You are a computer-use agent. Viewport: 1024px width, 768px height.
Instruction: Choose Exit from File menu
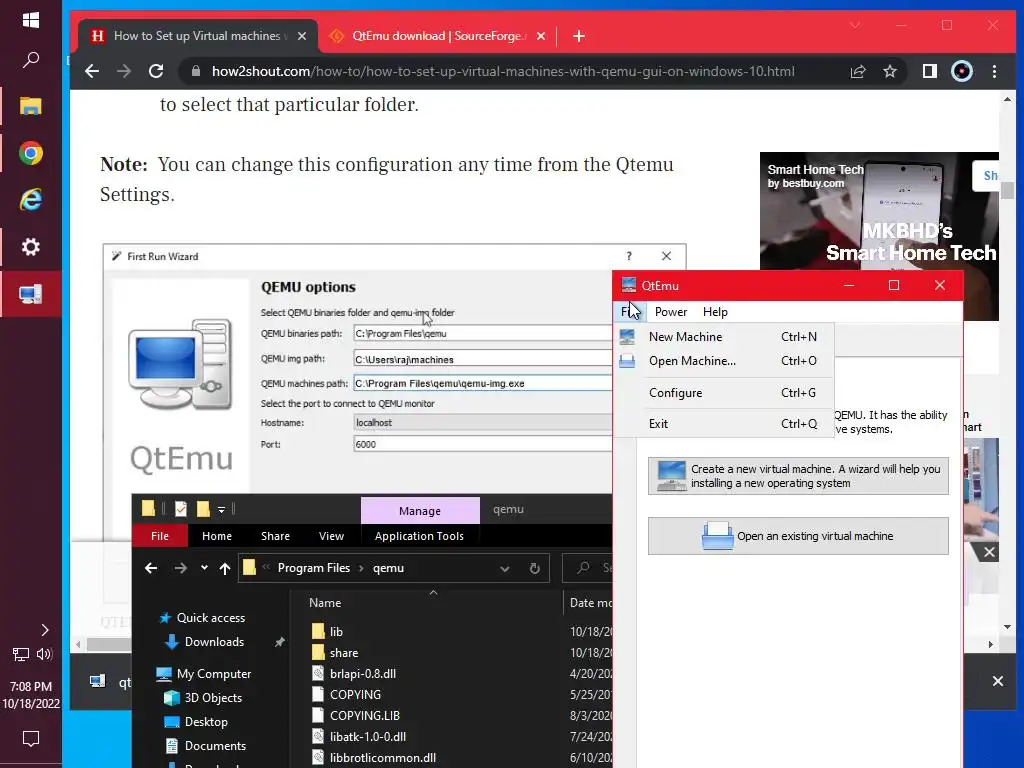pos(724,424)
